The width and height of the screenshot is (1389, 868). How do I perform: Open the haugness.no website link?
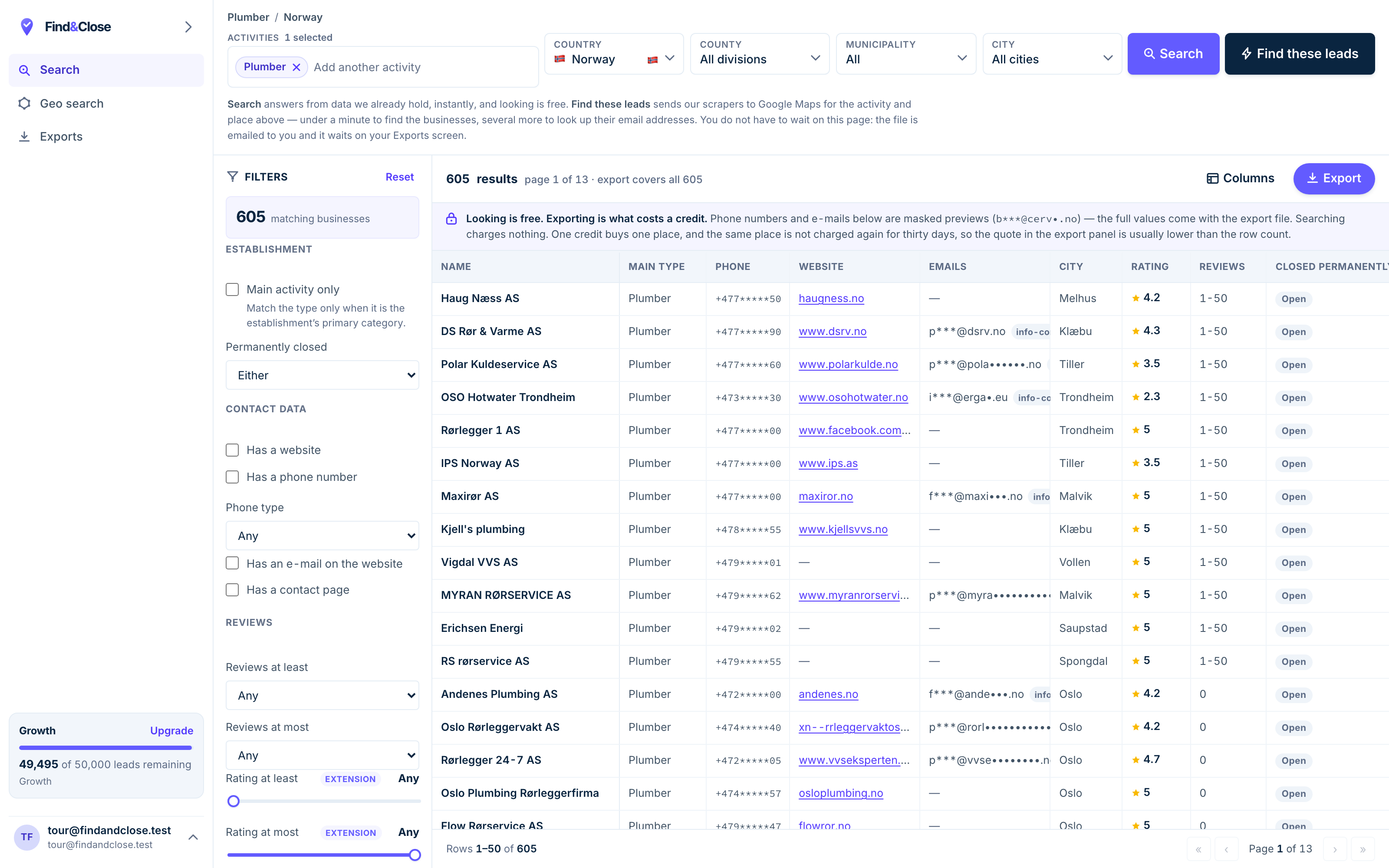tap(830, 299)
